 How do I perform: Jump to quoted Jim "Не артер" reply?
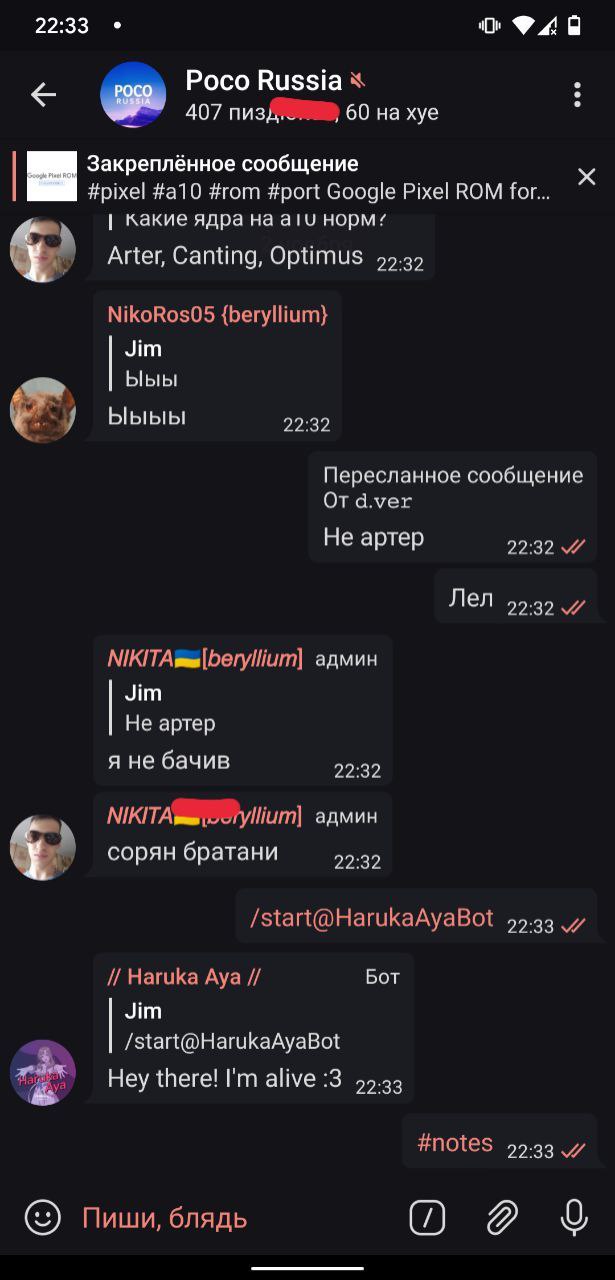(170, 707)
